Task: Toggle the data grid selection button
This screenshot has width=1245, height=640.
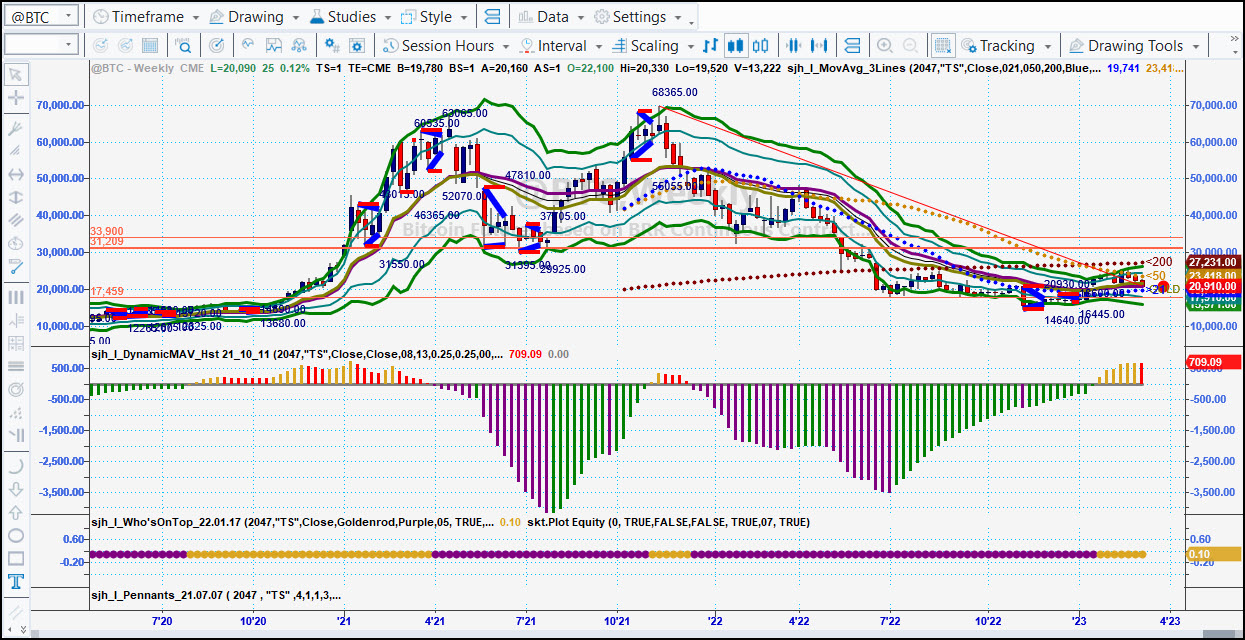Action: coord(942,45)
